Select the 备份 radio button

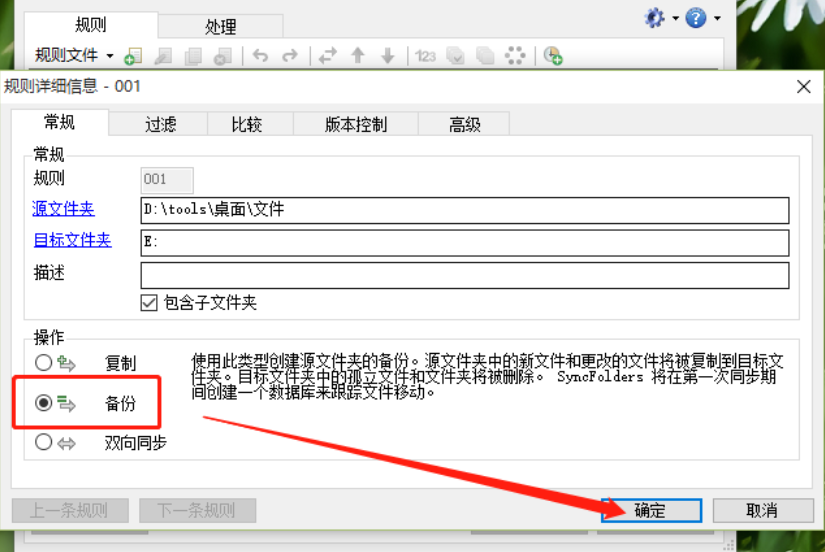44,403
